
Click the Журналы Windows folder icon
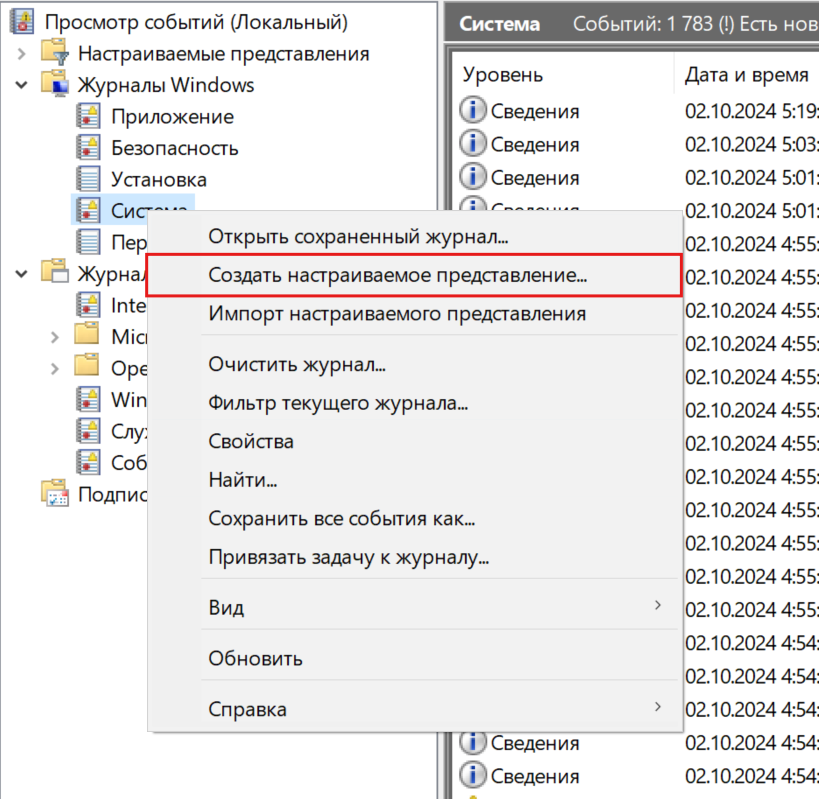coord(54,85)
